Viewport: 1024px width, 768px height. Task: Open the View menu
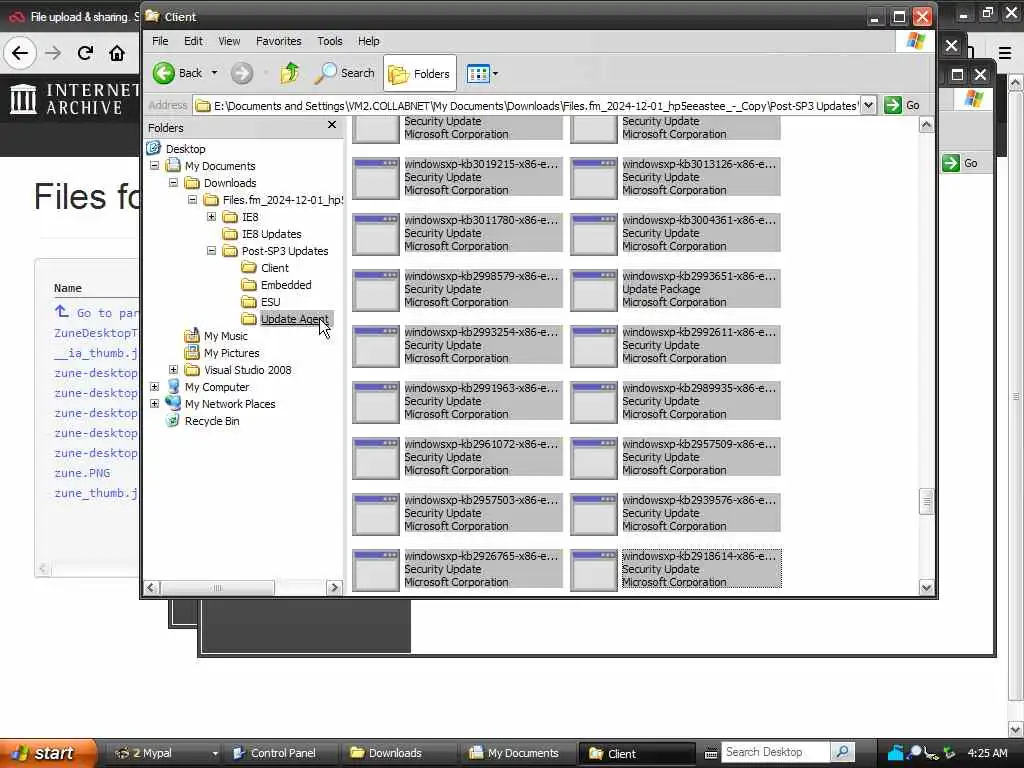click(x=229, y=40)
